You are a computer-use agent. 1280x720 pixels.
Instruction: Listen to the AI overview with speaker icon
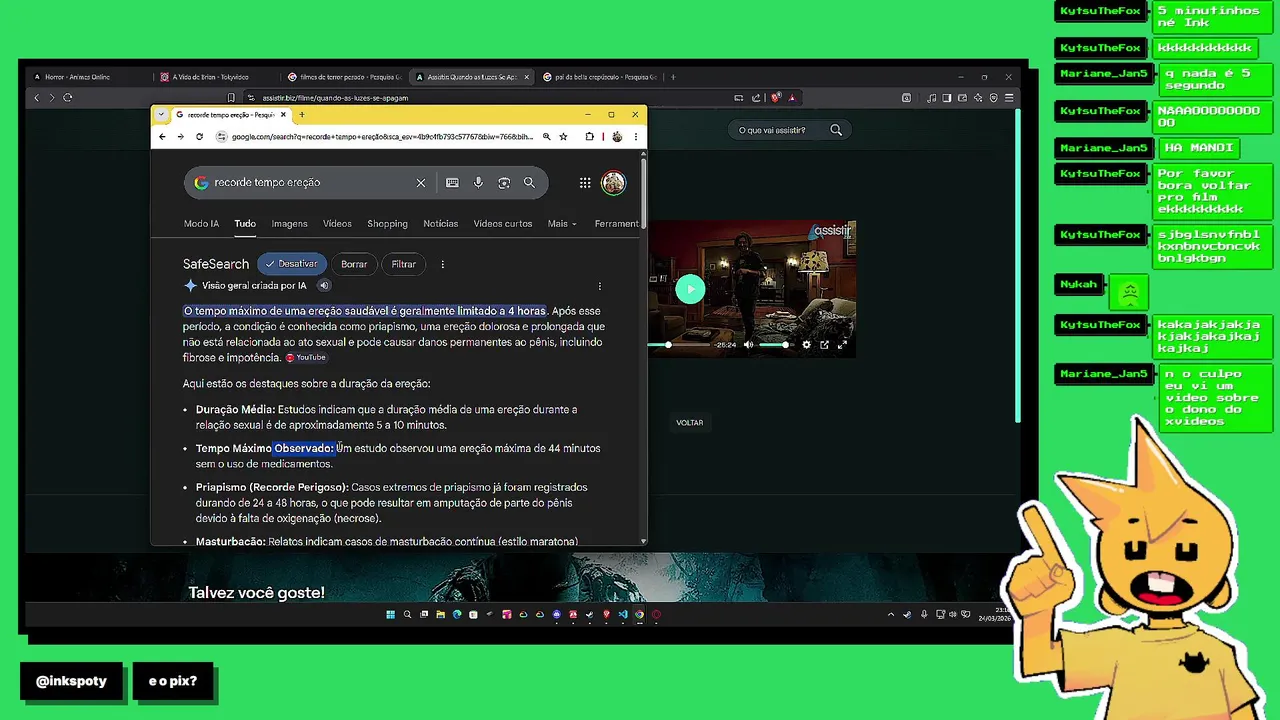tap(324, 286)
